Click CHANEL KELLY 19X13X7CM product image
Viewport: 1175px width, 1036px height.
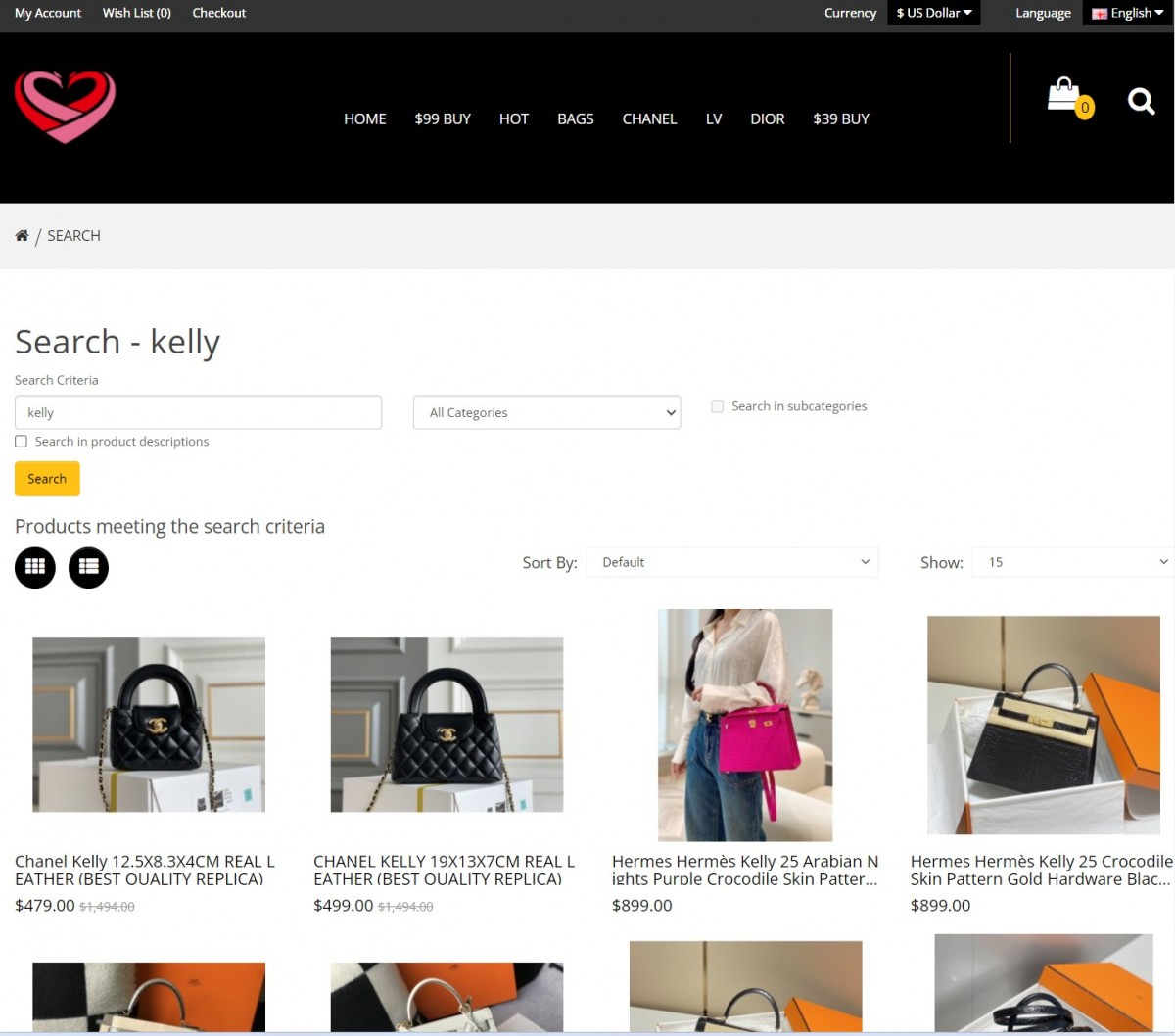coord(446,725)
